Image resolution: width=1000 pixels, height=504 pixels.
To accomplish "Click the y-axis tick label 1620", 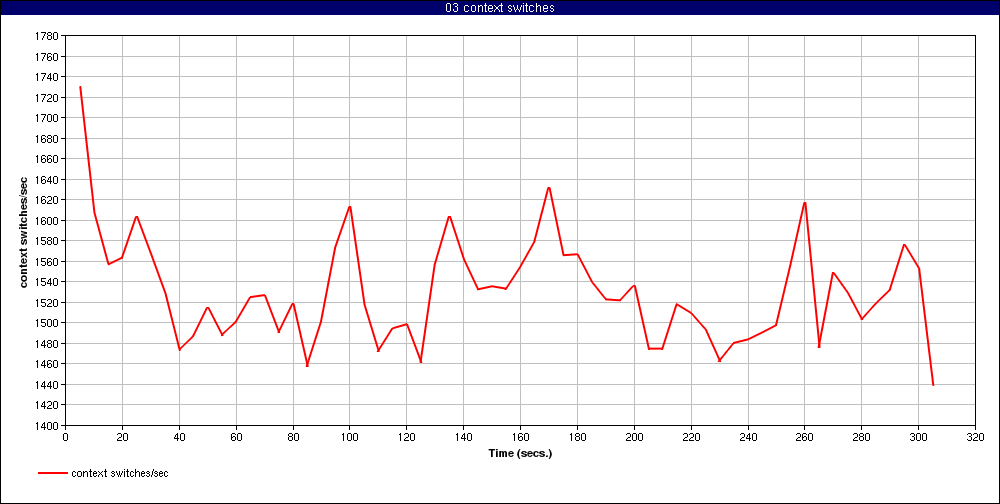I will pos(48,200).
